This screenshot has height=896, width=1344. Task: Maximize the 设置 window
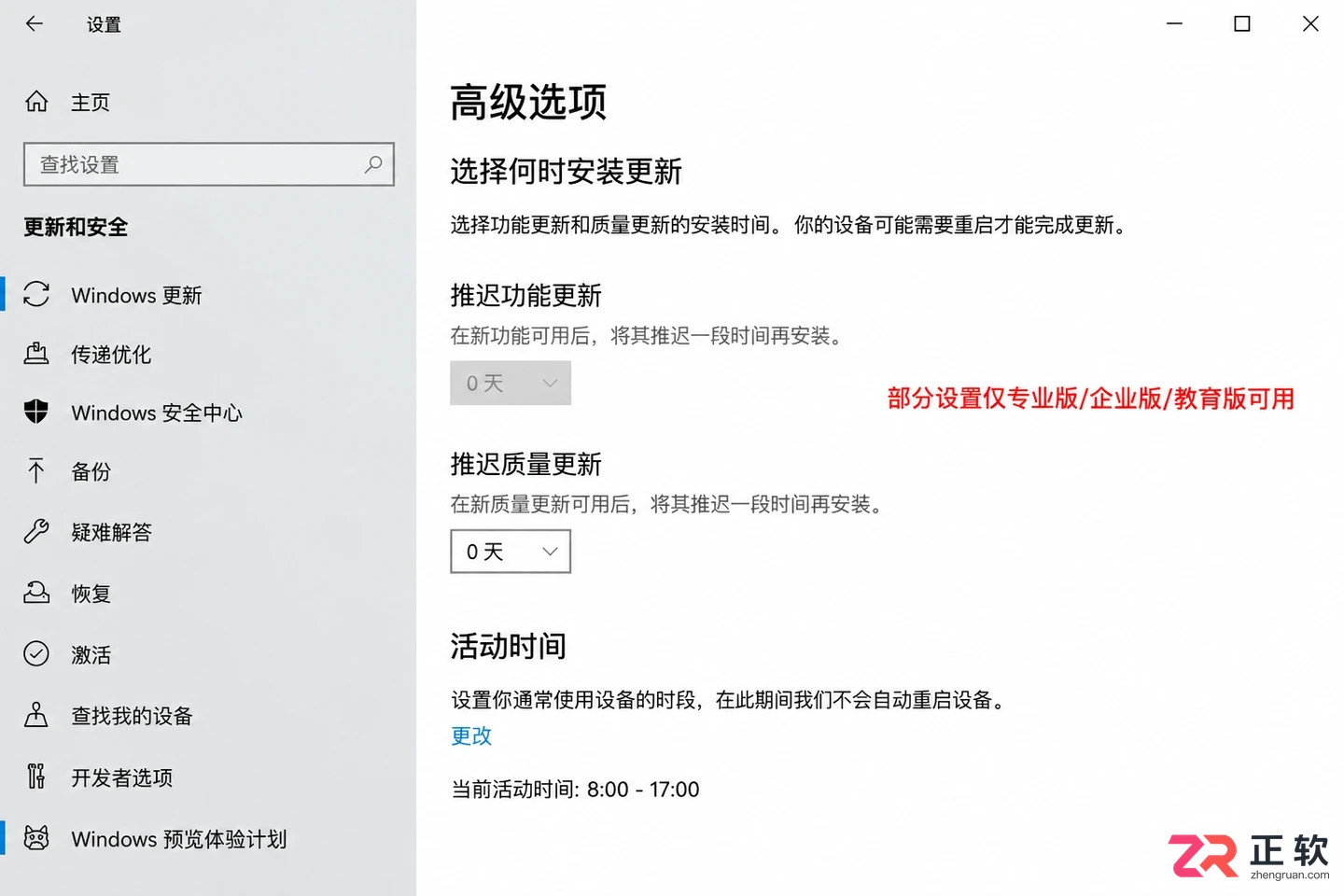click(1242, 23)
